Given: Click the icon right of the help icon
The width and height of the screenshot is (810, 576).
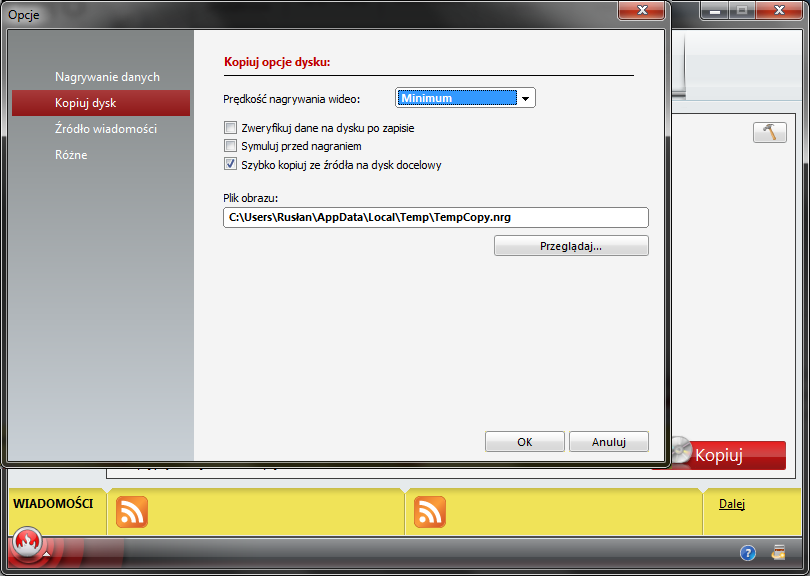Looking at the screenshot, I should (778, 553).
